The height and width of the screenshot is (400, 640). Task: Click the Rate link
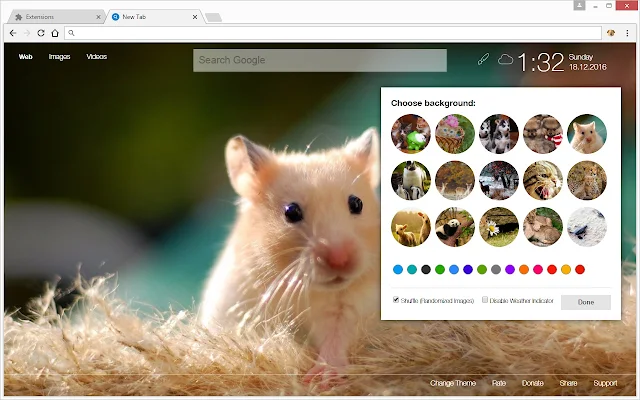click(499, 383)
